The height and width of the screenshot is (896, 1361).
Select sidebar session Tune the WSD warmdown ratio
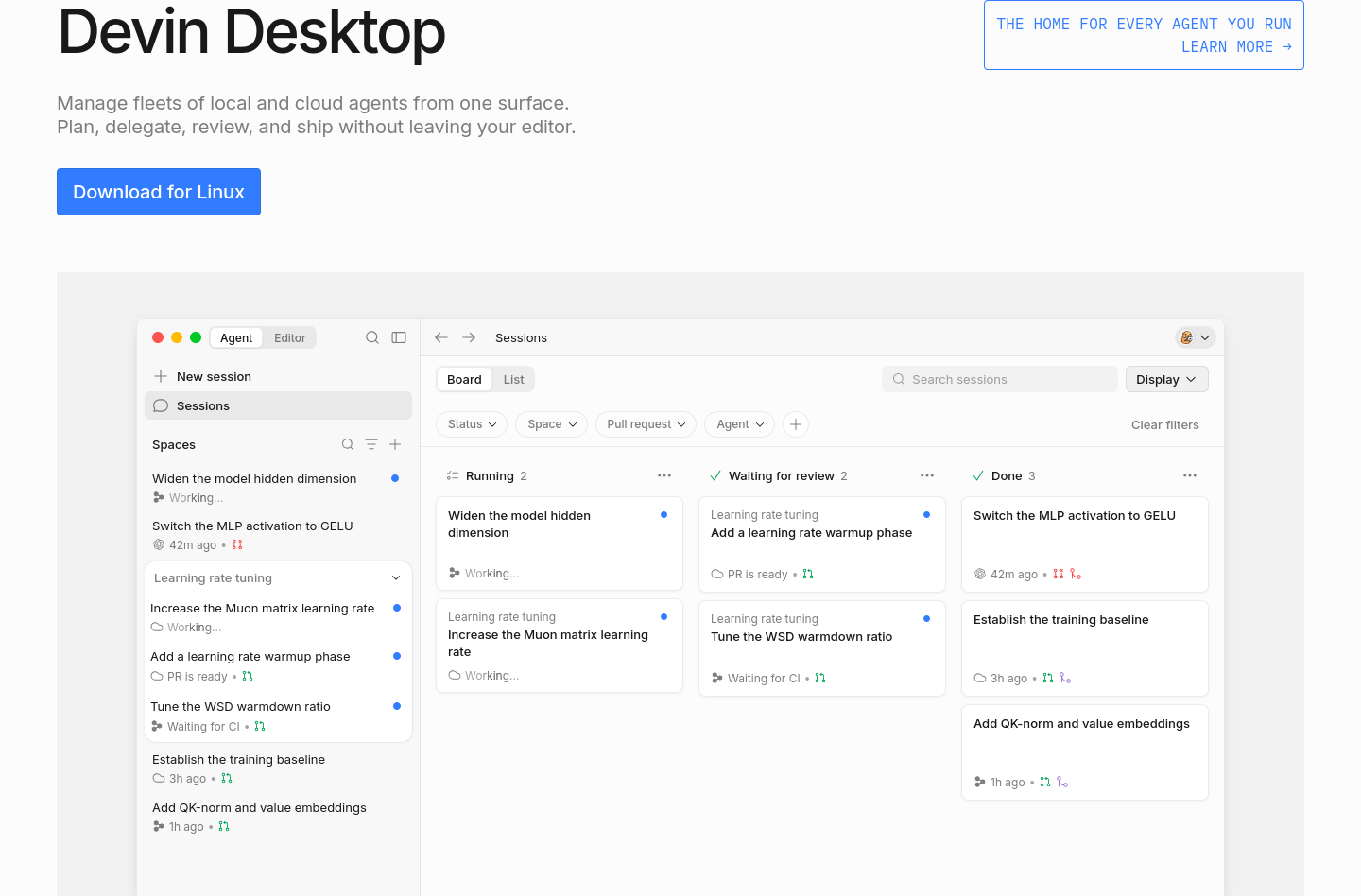tap(278, 715)
